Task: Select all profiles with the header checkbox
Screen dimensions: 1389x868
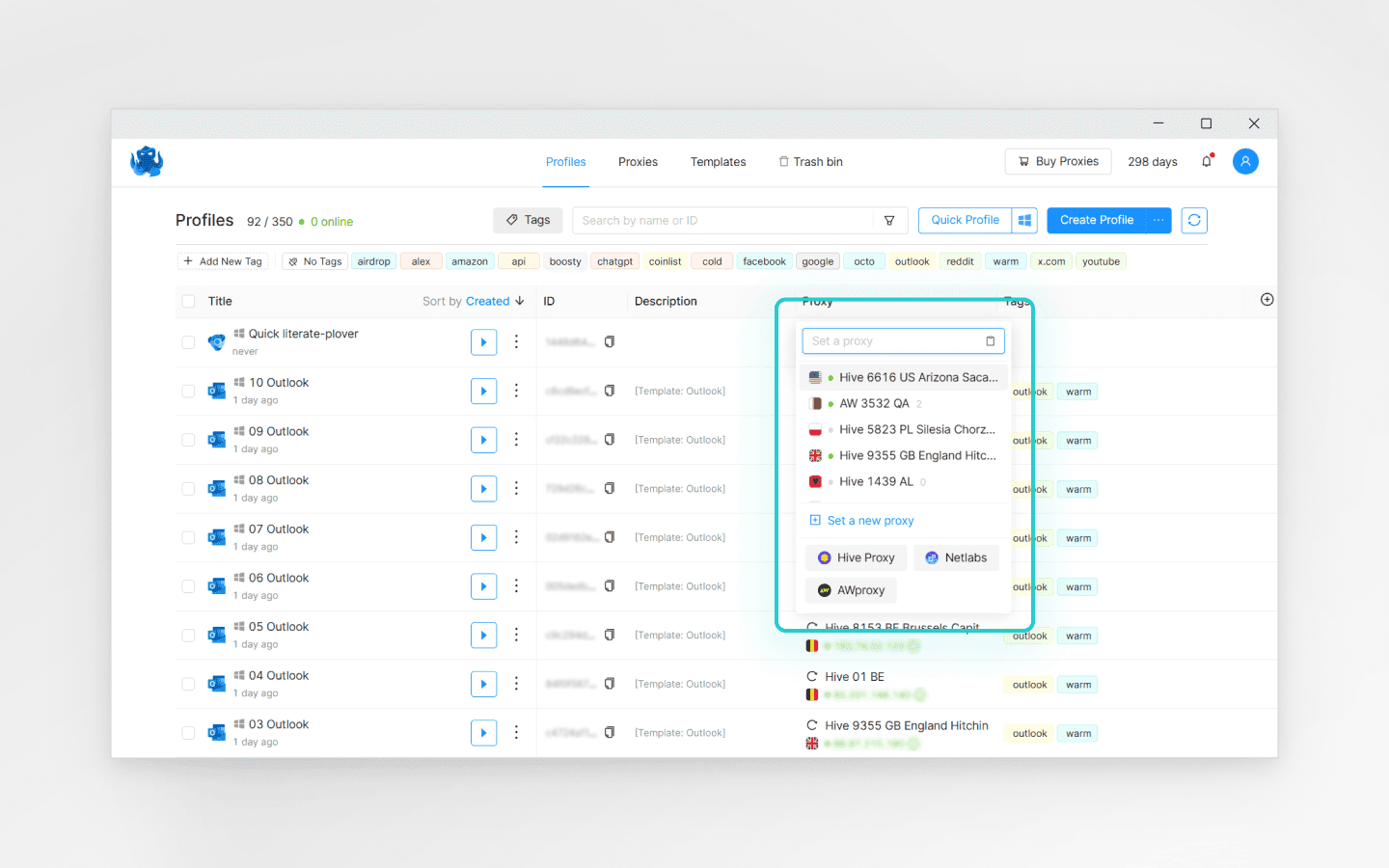Action: pyautogui.click(x=188, y=301)
